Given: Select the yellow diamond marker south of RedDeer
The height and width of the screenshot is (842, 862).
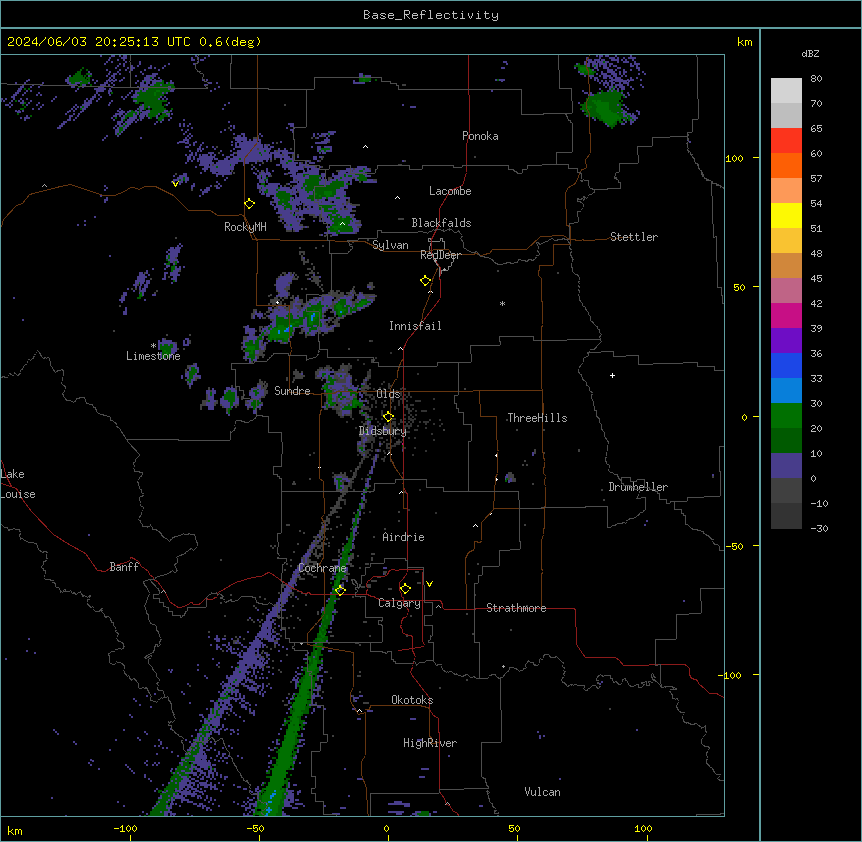Looking at the screenshot, I should 426,281.
